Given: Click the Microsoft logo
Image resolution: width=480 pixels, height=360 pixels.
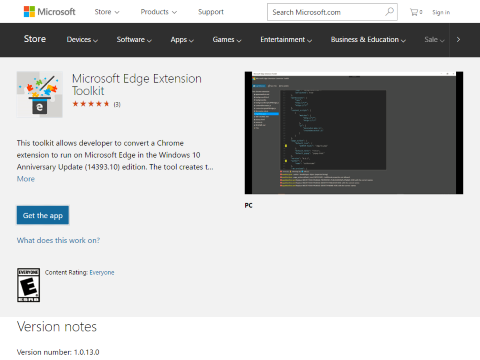Looking at the screenshot, I should [50, 12].
